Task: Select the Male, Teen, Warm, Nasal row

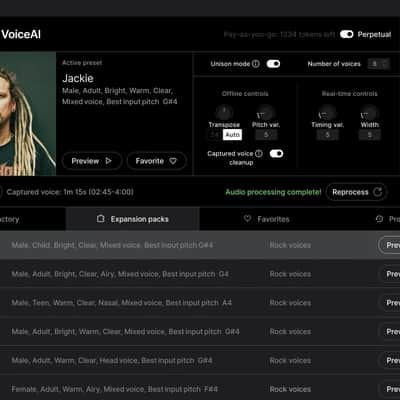Action: (x=200, y=303)
